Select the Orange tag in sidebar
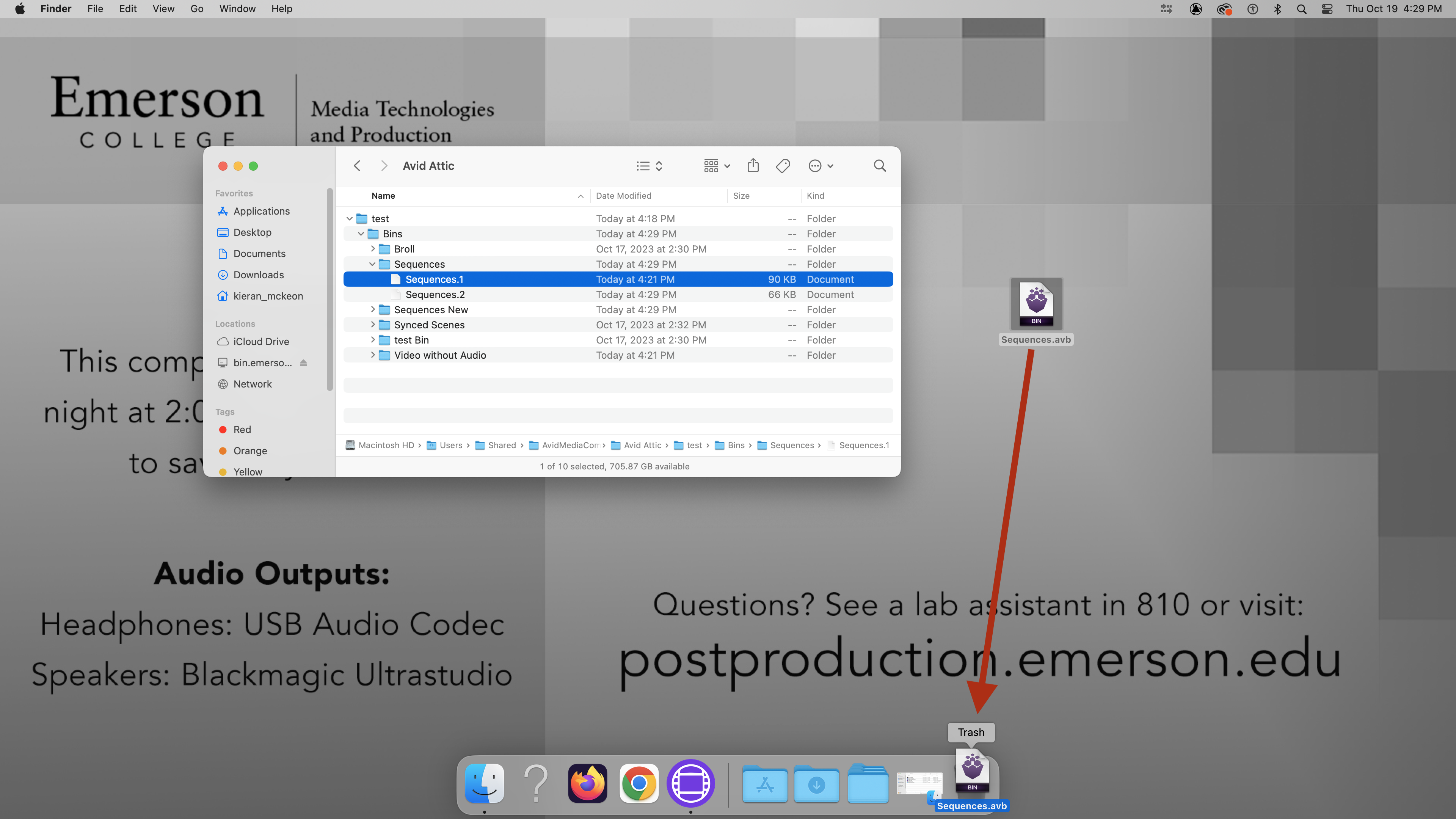The height and width of the screenshot is (819, 1456). 250,450
